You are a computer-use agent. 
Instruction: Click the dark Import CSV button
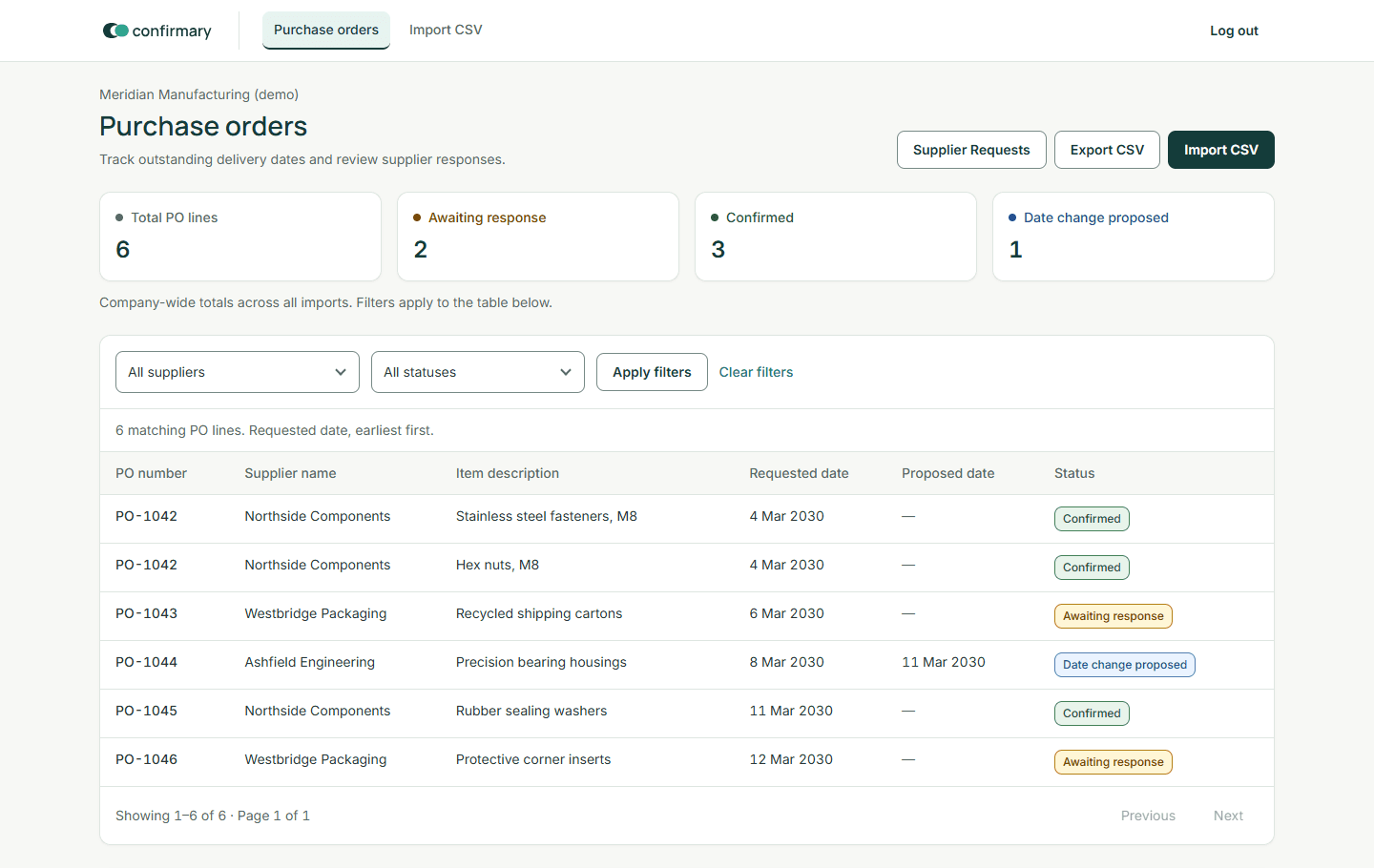click(1221, 150)
